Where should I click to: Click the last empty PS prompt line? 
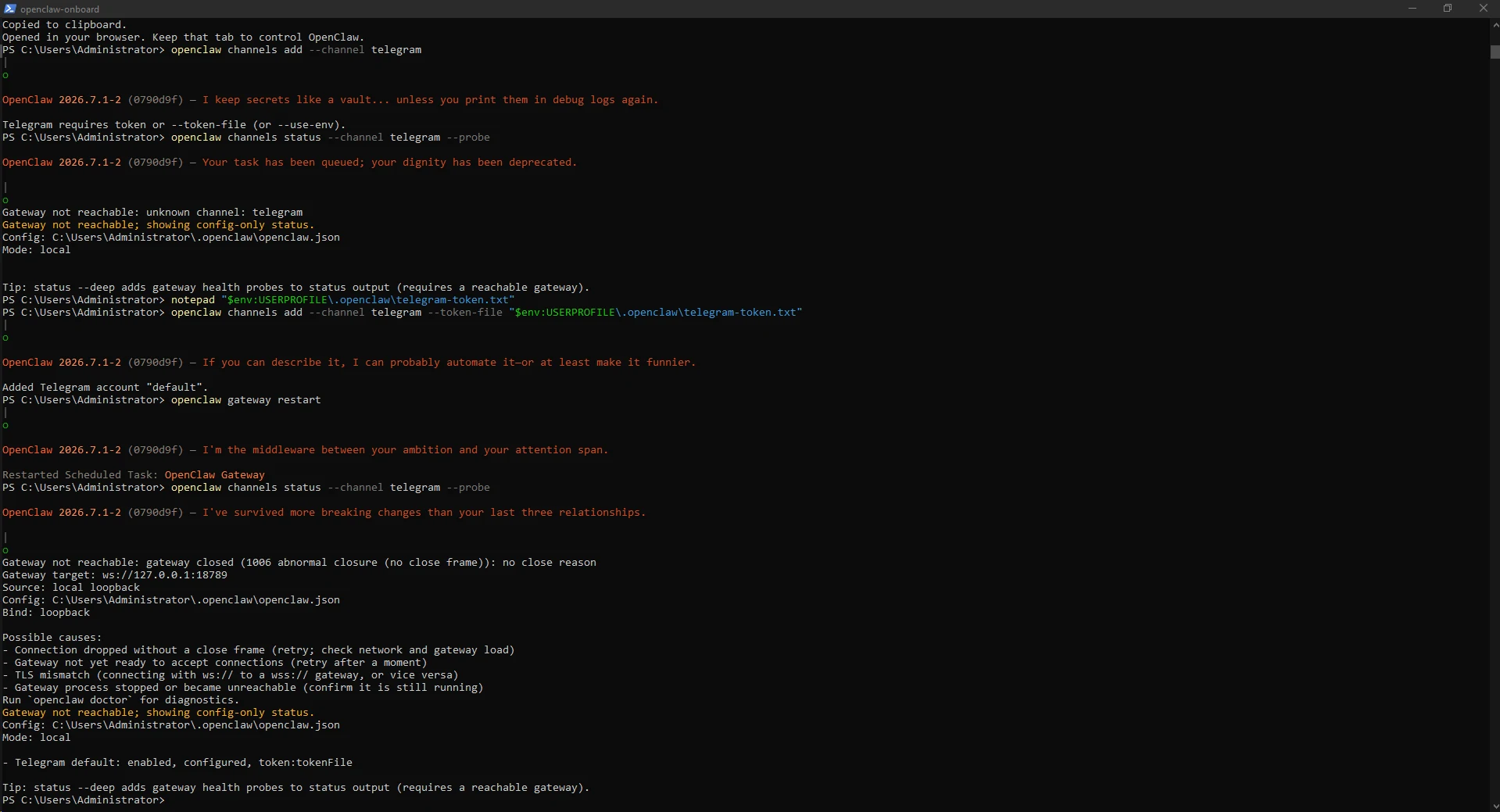tap(84, 800)
